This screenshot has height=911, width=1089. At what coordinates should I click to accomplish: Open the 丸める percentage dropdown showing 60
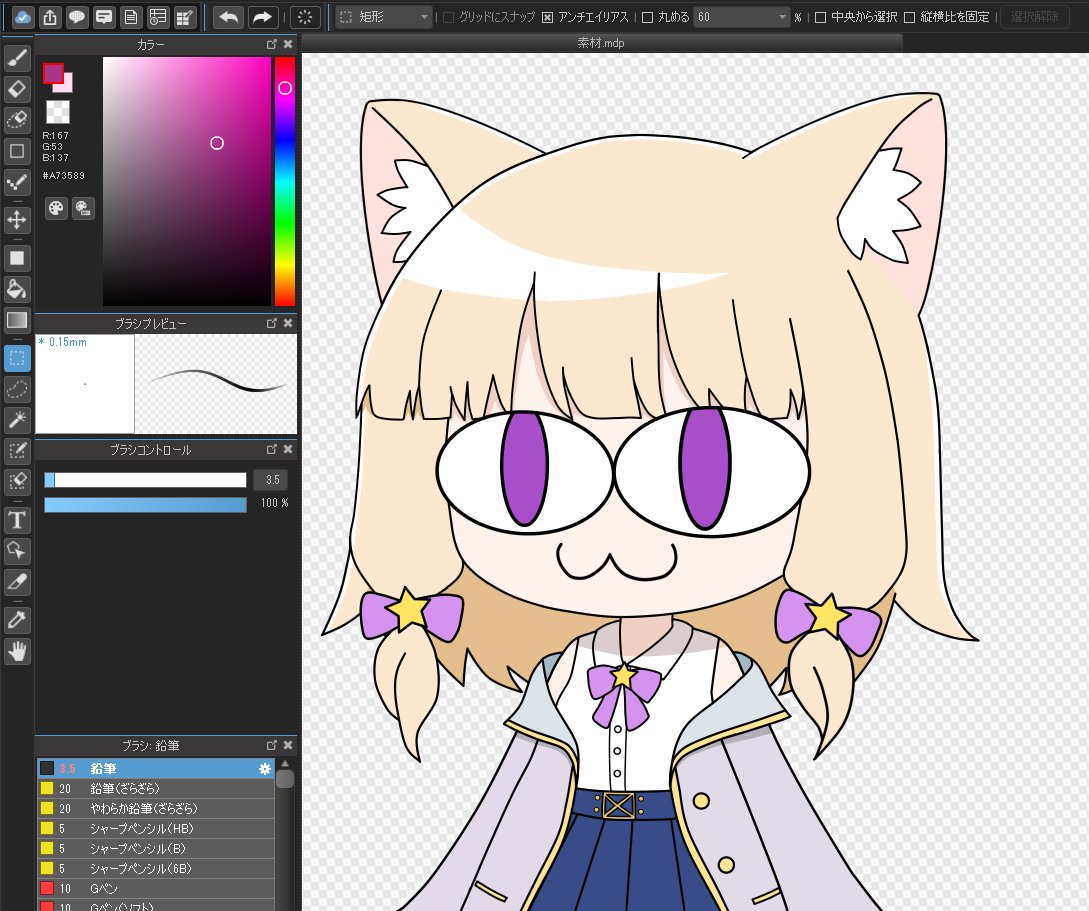(742, 17)
